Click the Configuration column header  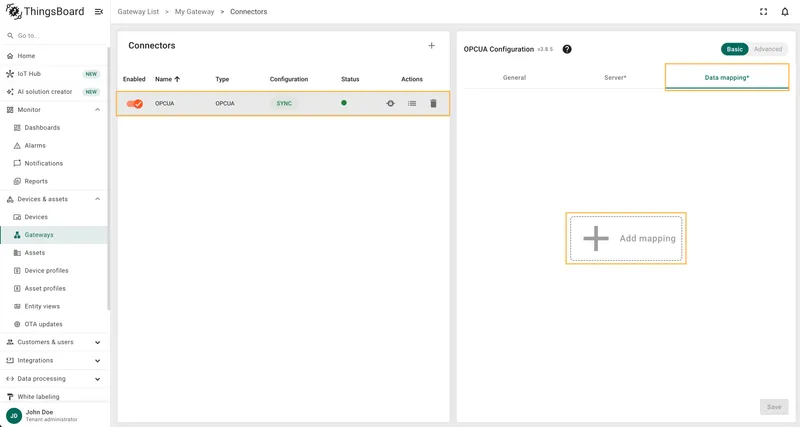pyautogui.click(x=289, y=79)
